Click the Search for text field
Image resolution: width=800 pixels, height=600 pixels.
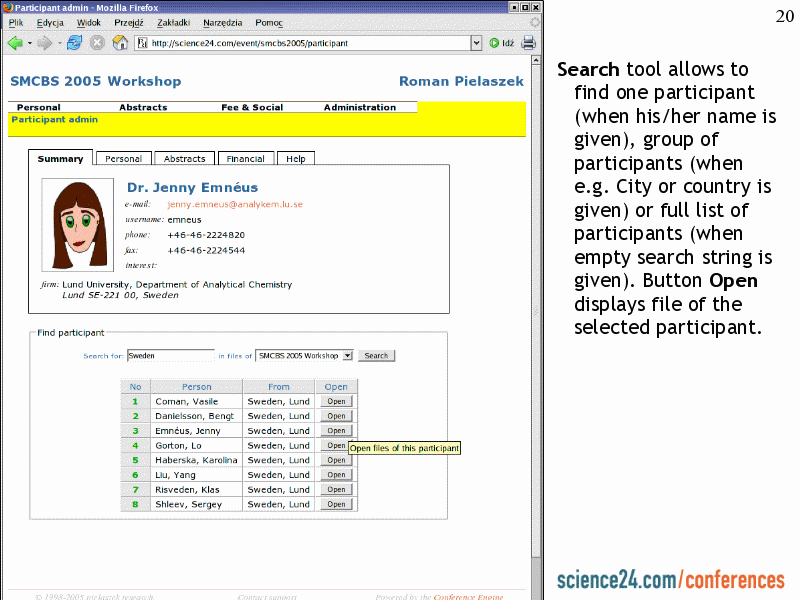[x=170, y=355]
